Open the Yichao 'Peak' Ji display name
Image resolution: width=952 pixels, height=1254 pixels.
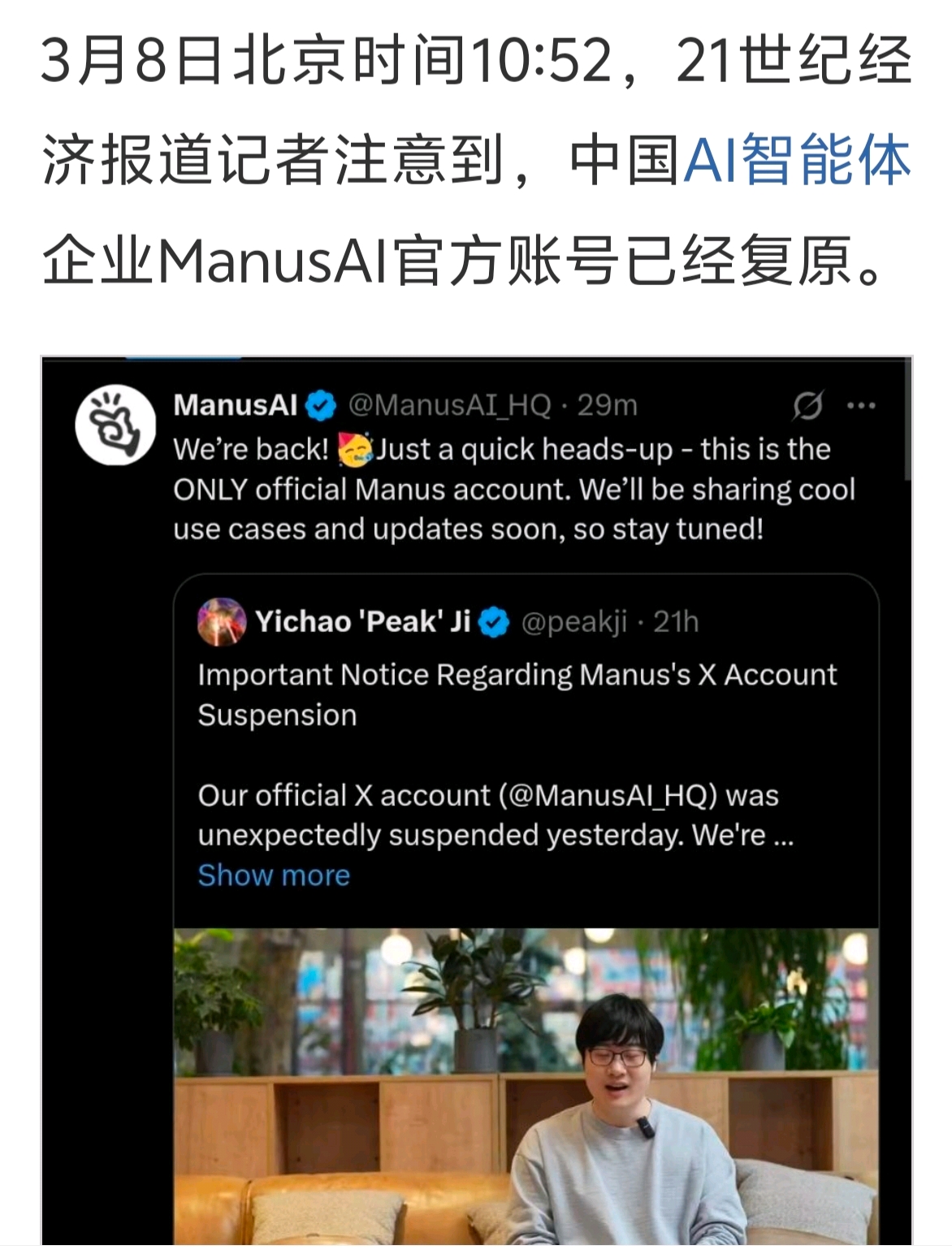tap(362, 622)
